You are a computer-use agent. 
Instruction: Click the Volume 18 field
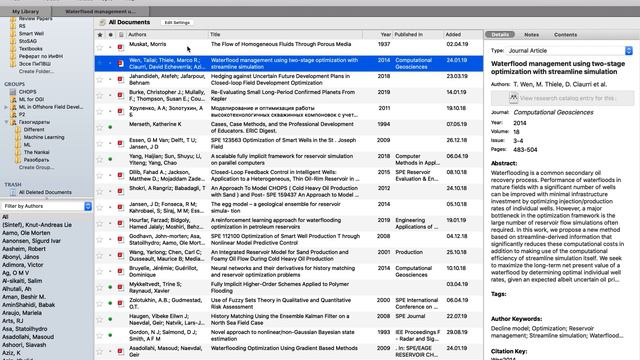point(516,132)
